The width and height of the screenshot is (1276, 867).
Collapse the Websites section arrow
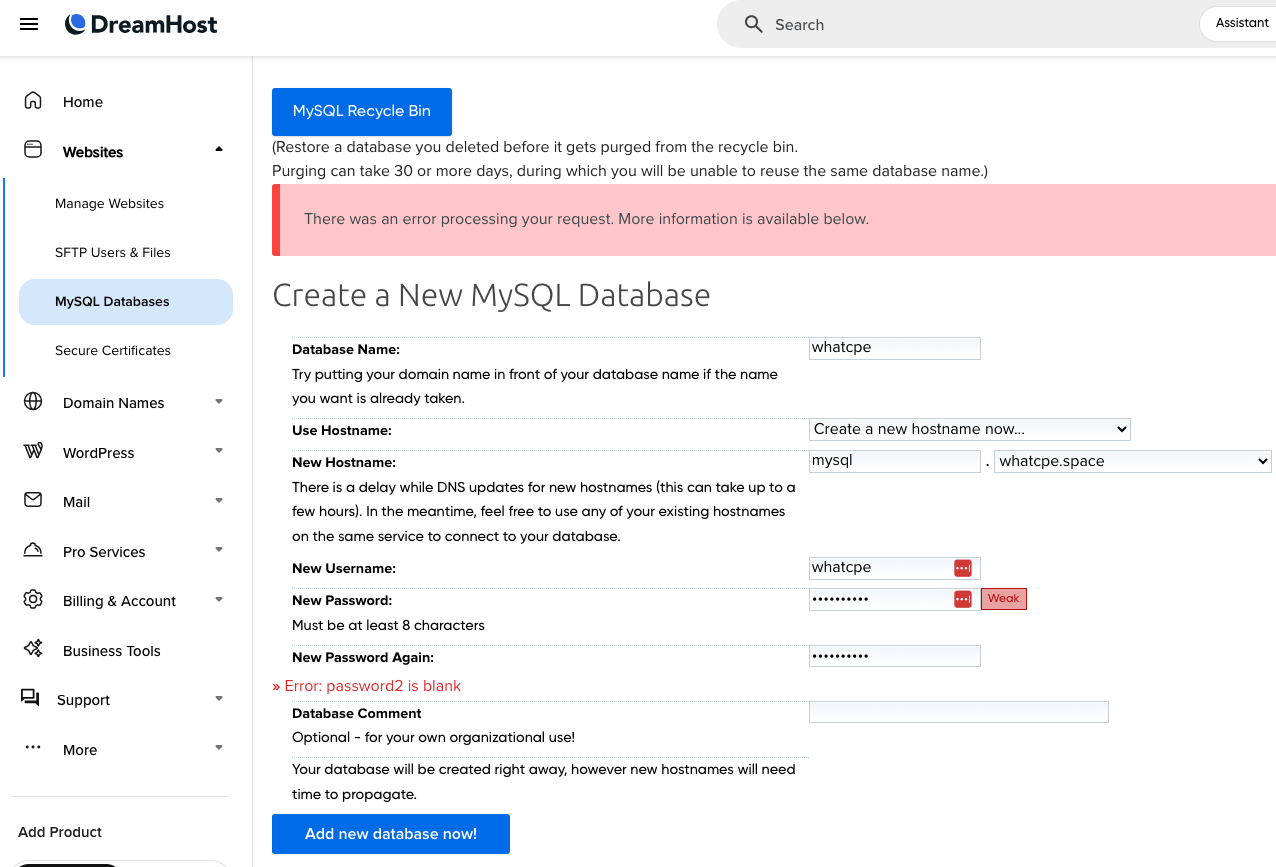click(219, 151)
